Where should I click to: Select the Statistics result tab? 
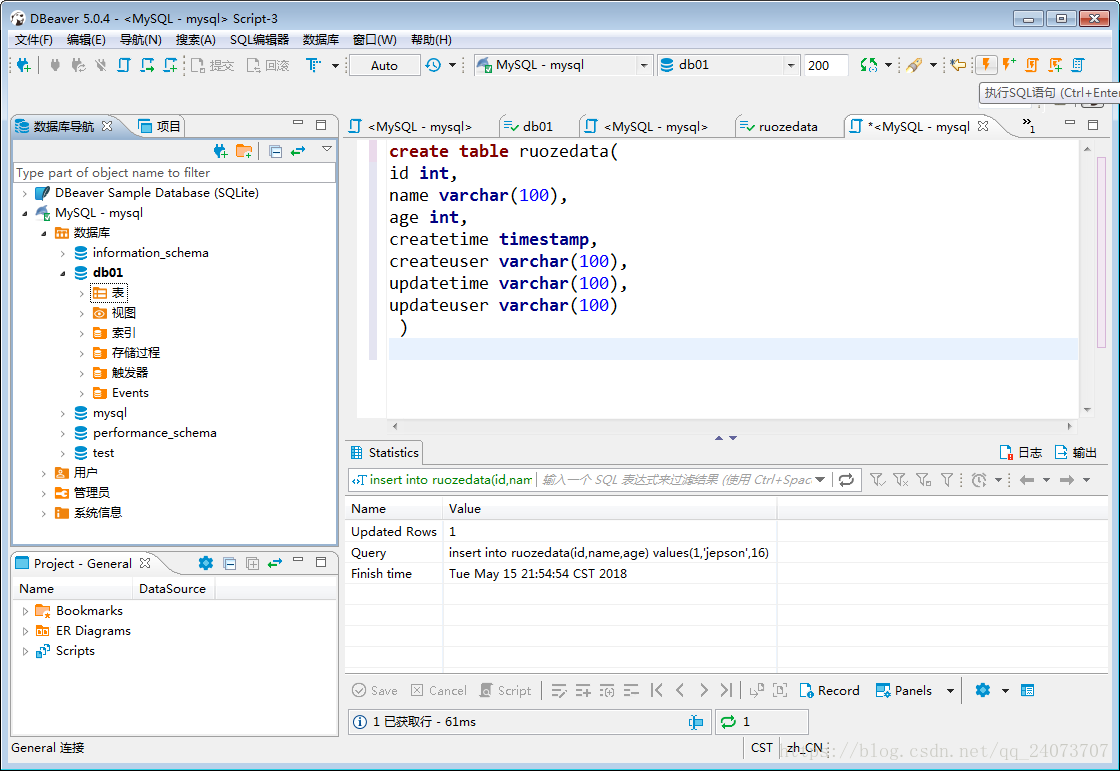pos(384,452)
